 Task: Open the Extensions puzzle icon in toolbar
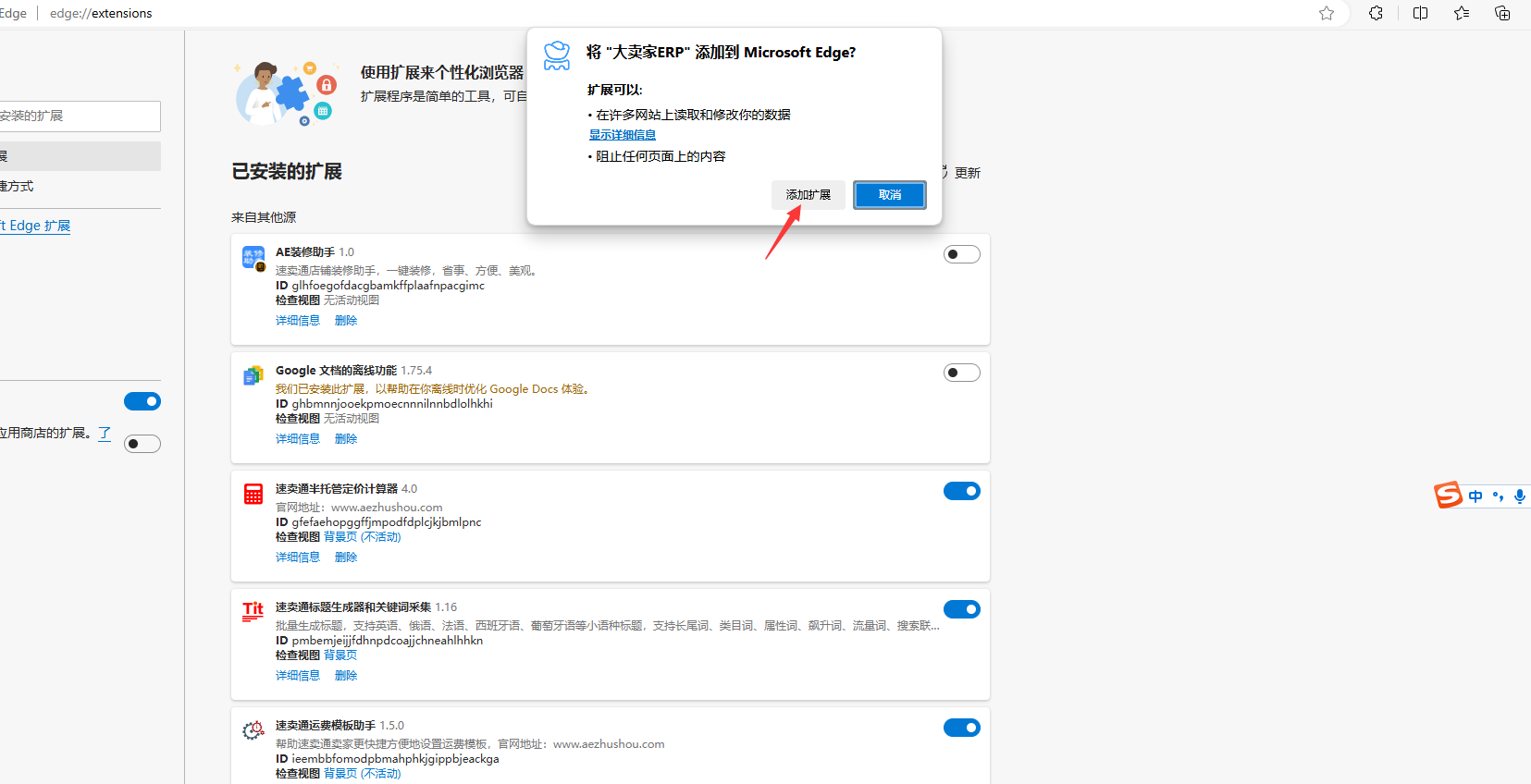(1377, 13)
